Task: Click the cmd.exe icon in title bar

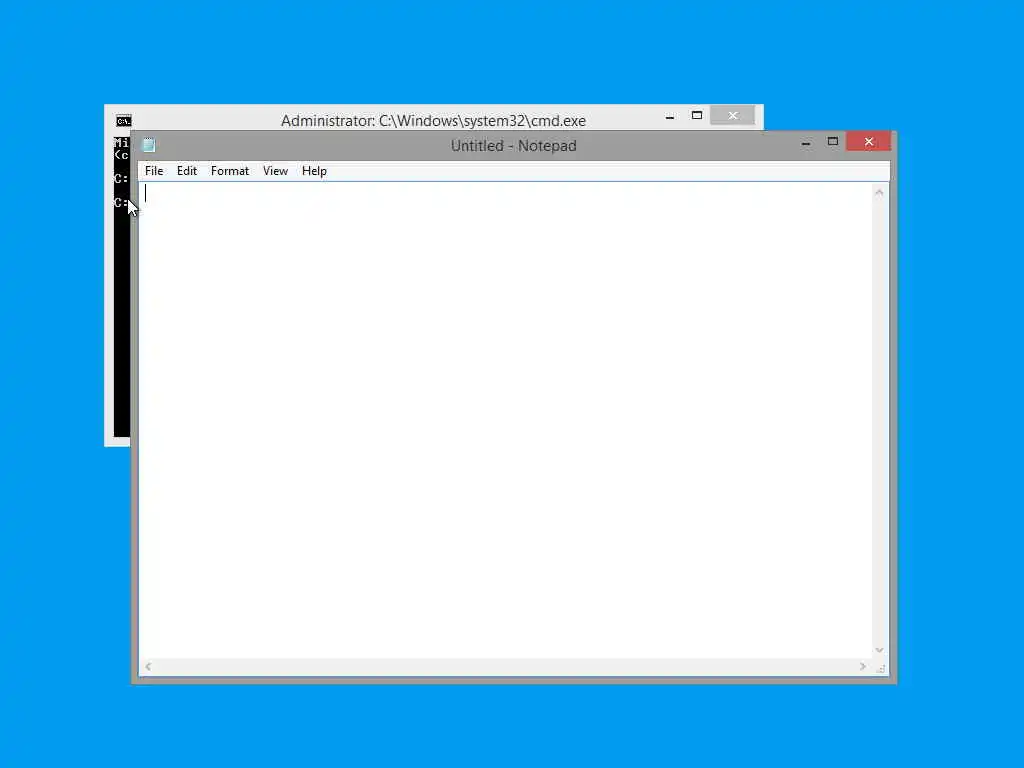Action: coord(123,121)
